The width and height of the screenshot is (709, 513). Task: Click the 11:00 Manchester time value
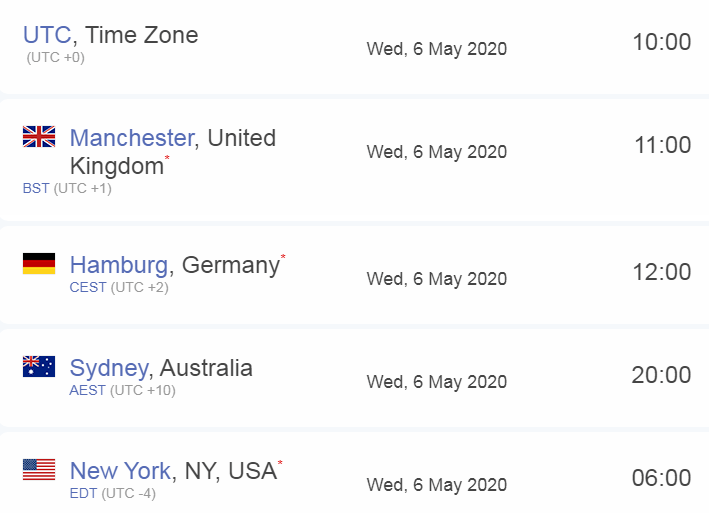click(662, 145)
